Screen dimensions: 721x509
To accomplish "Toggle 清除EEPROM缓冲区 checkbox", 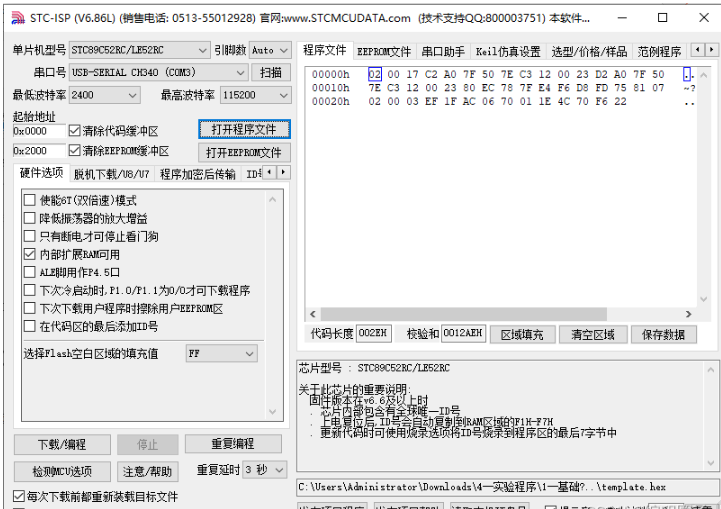I will point(74,150).
